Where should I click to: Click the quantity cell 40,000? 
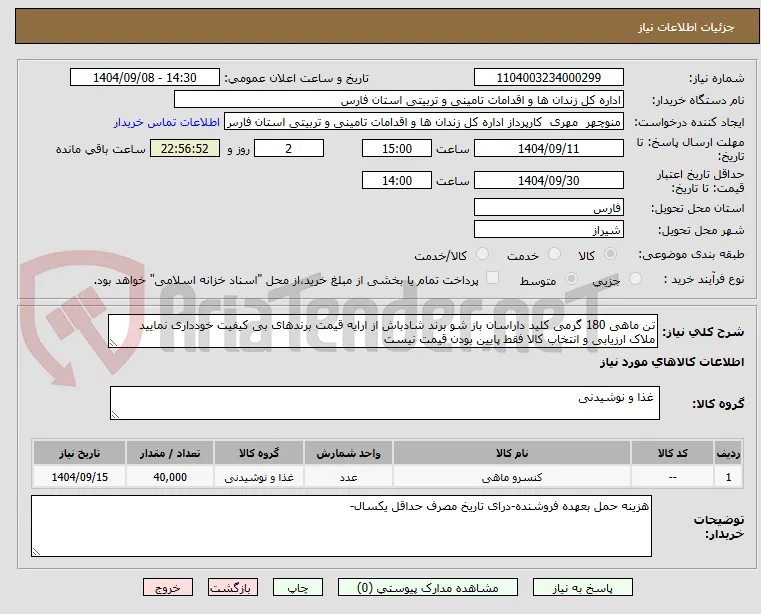click(x=170, y=477)
